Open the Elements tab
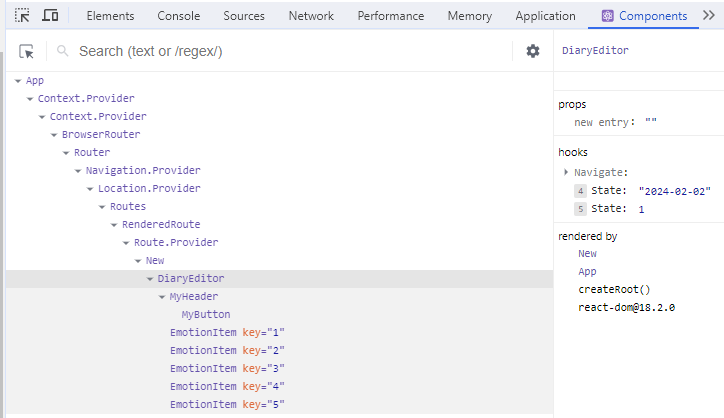 point(110,16)
